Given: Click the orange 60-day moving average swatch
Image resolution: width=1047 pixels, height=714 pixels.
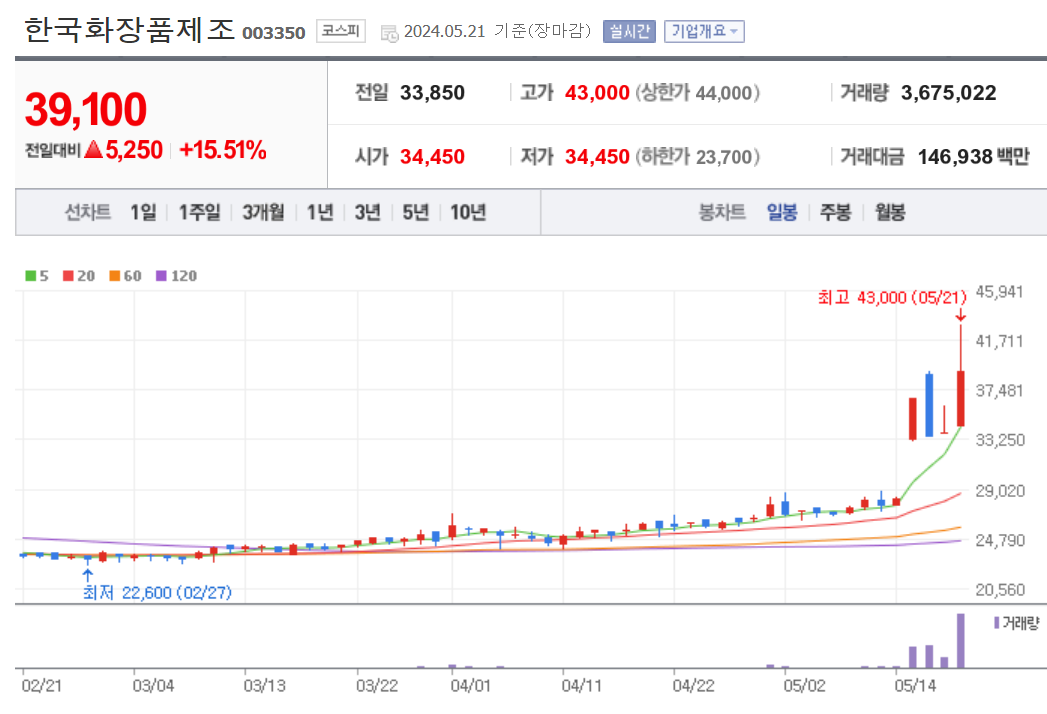Looking at the screenshot, I should [x=115, y=276].
